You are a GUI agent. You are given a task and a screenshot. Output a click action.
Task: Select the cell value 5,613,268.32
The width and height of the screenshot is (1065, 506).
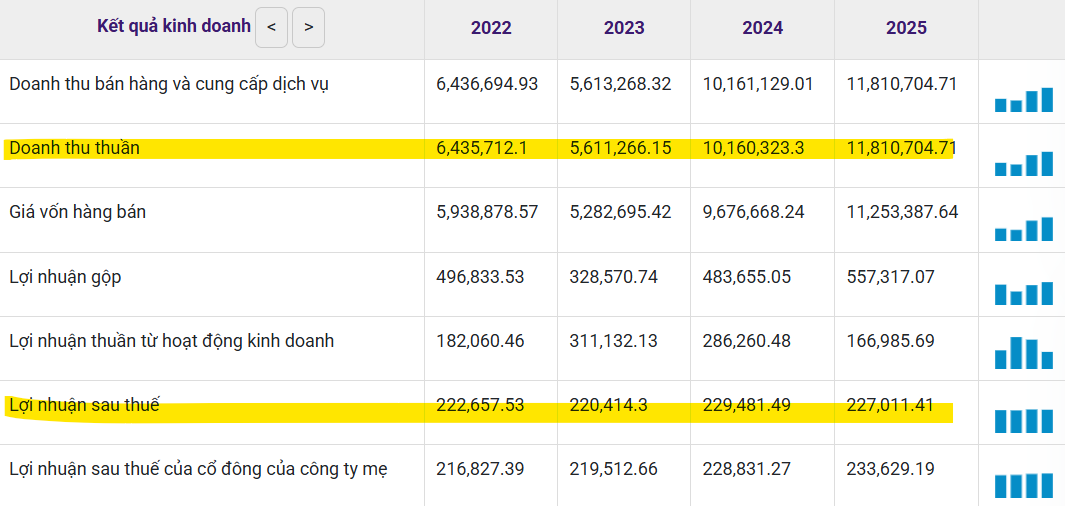620,84
